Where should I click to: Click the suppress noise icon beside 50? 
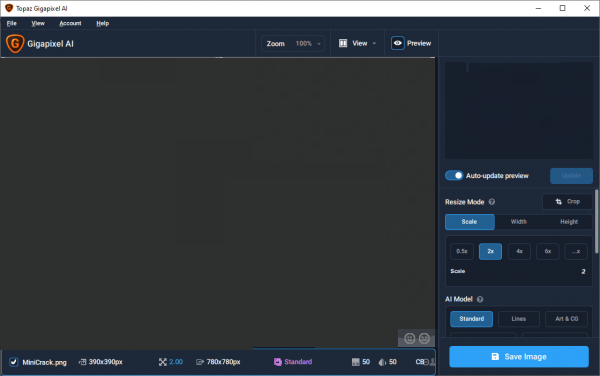click(x=355, y=362)
